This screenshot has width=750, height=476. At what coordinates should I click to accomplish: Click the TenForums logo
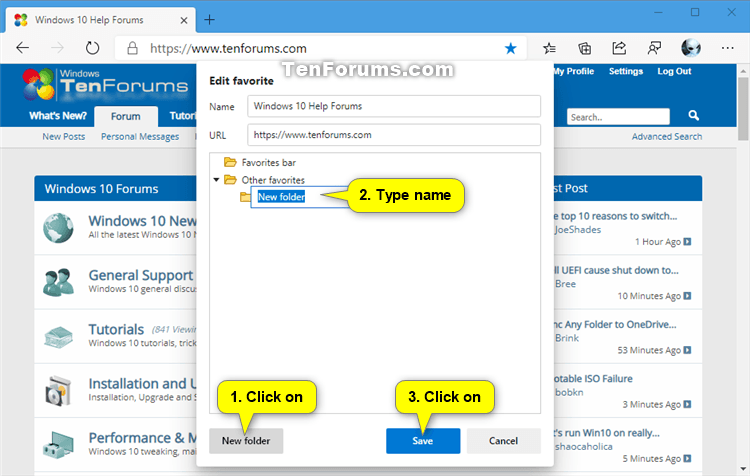coord(105,84)
